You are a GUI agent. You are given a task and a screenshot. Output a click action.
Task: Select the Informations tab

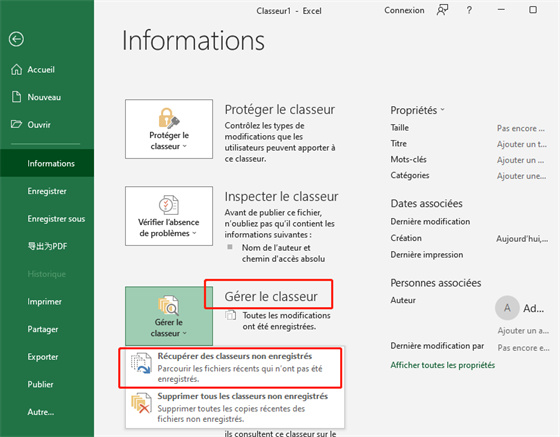[47, 163]
